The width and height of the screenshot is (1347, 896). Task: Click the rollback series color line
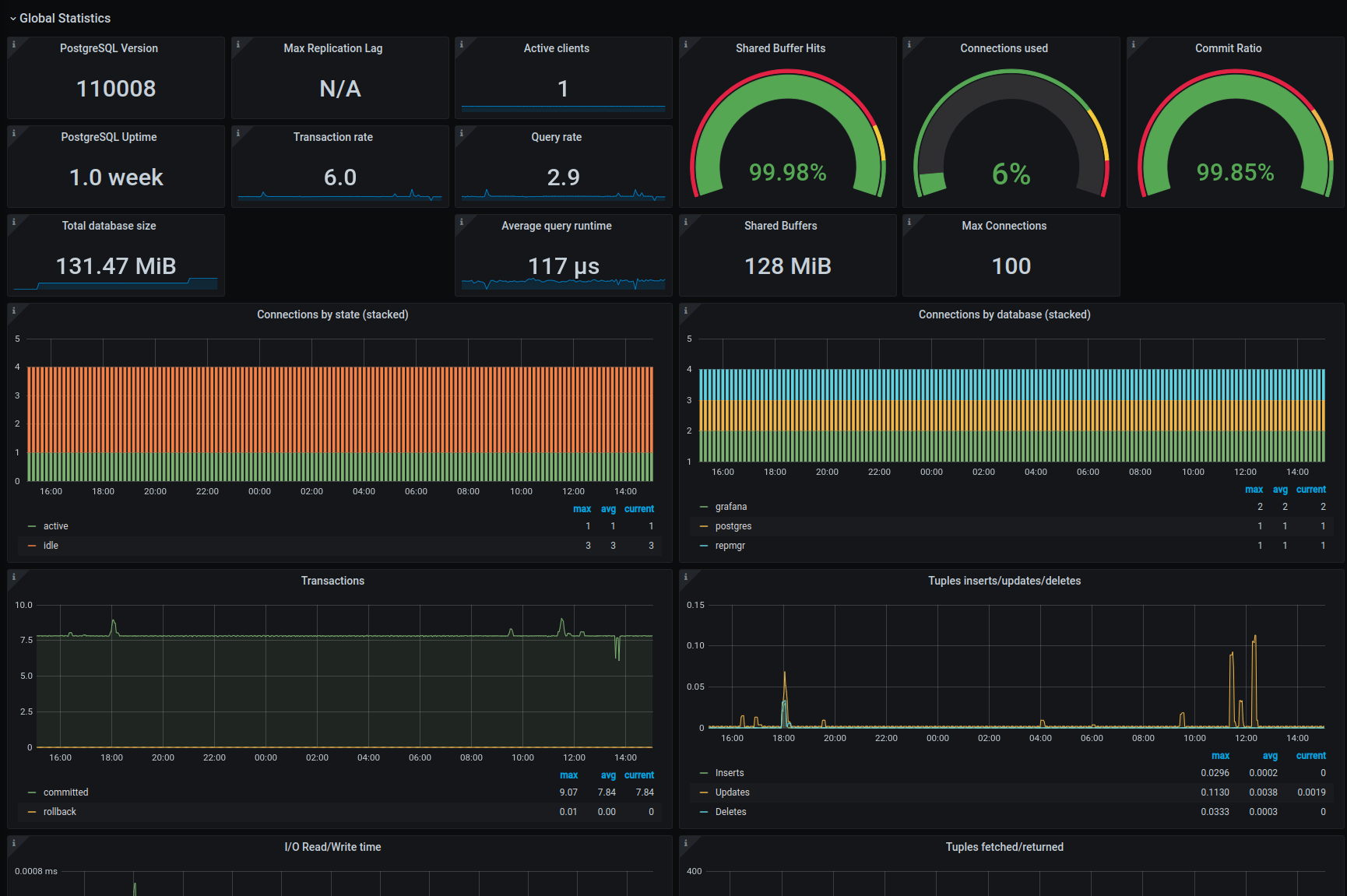32,812
